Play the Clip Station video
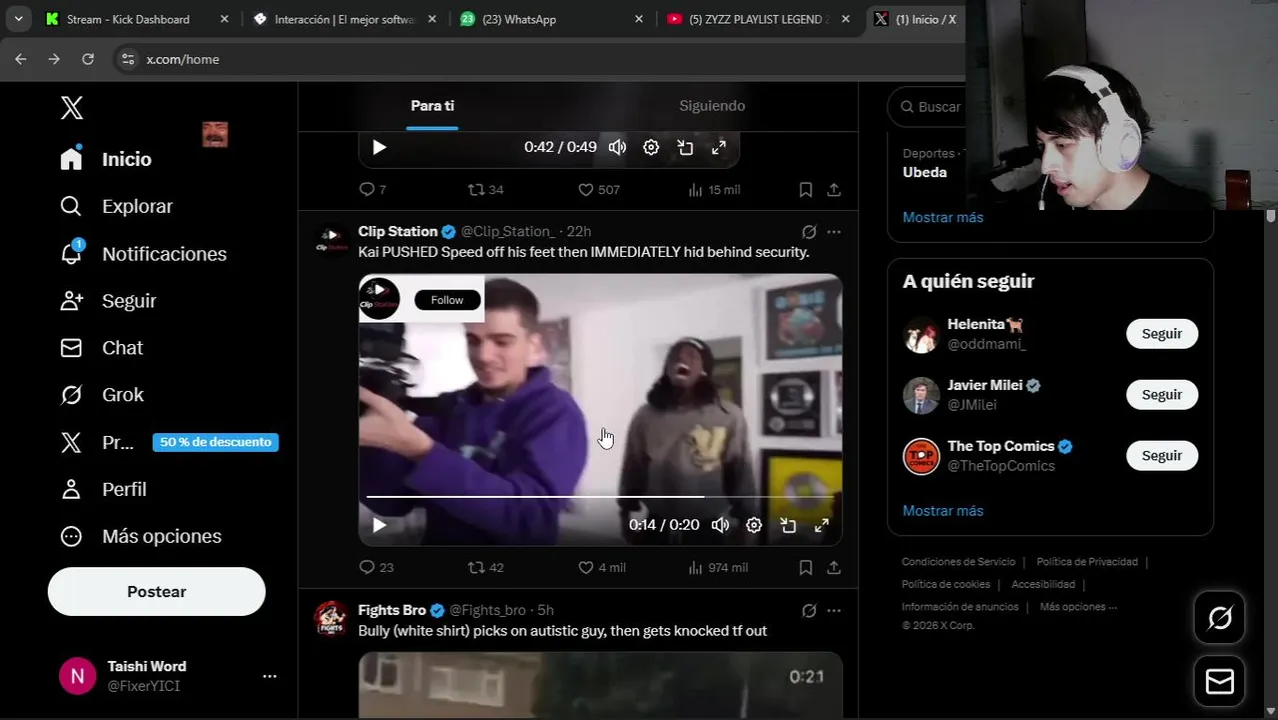1278x720 pixels. (379, 525)
